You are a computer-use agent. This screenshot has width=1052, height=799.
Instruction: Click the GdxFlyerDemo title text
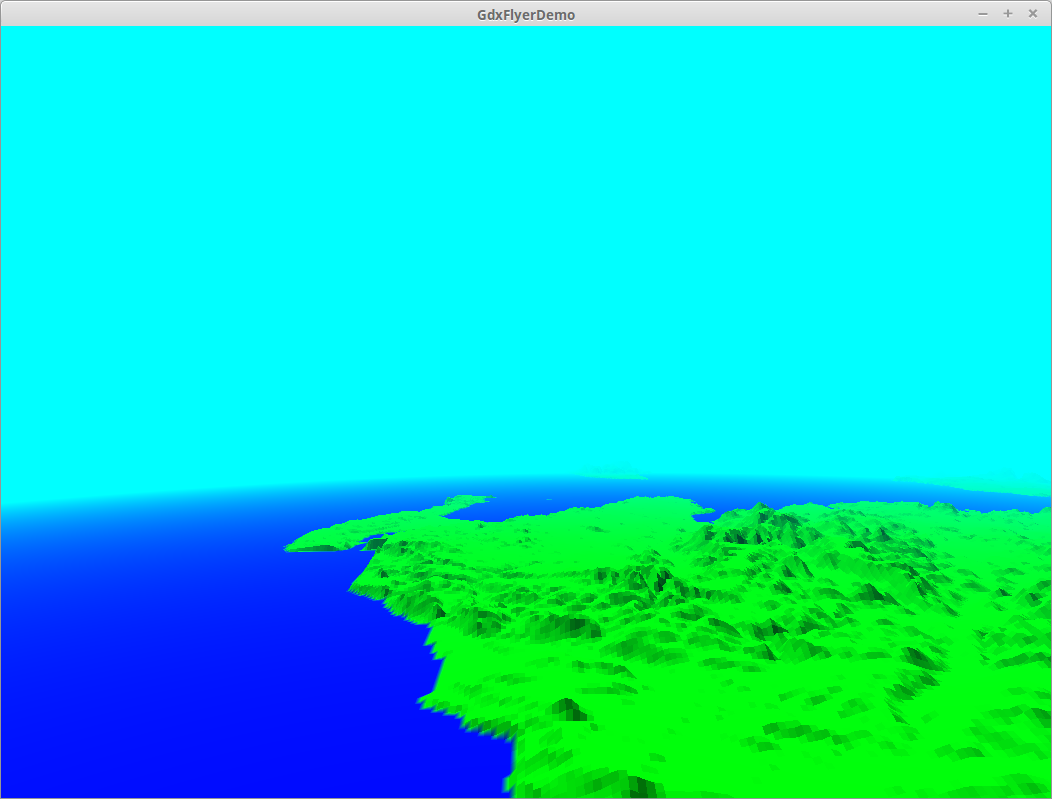(526, 15)
